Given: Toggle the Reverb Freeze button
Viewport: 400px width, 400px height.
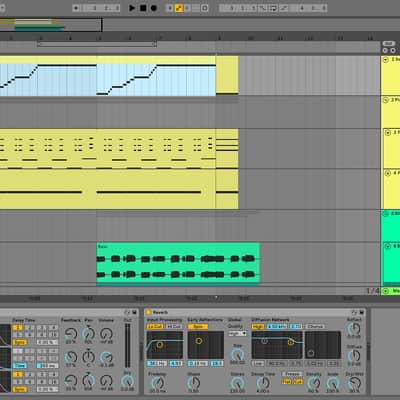Looking at the screenshot, I should [x=292, y=374].
